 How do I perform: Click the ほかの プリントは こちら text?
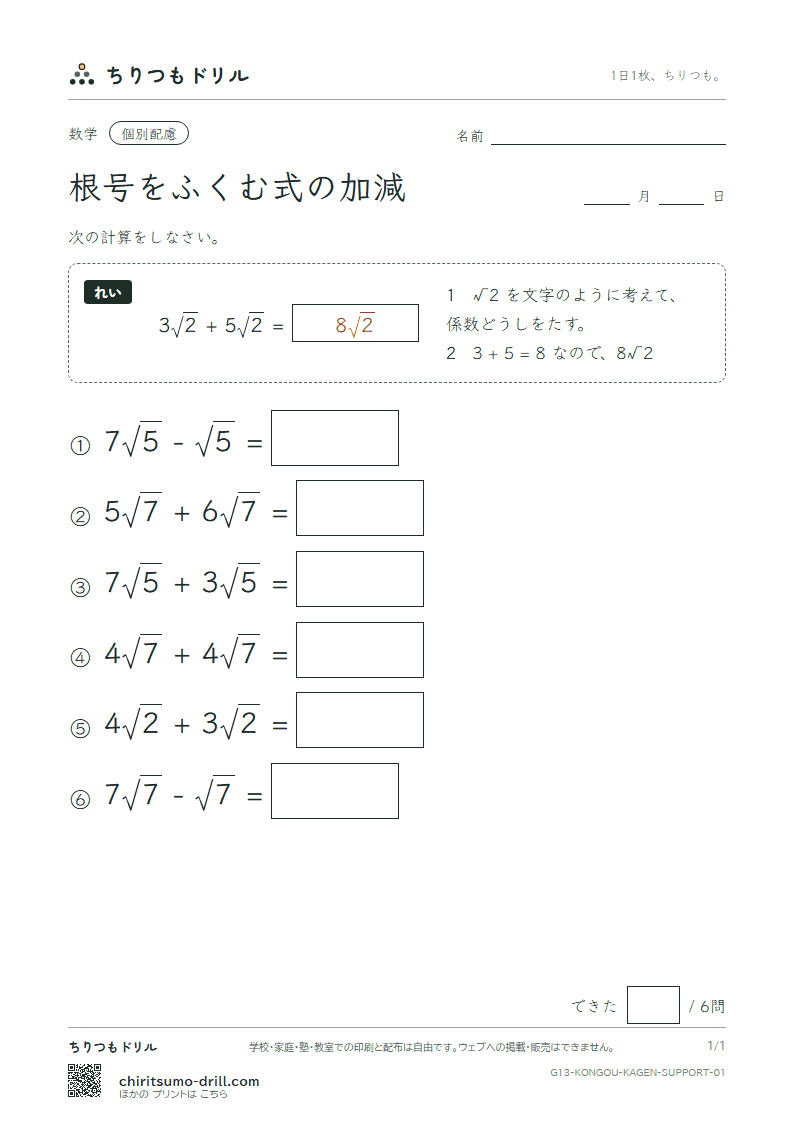point(173,1094)
